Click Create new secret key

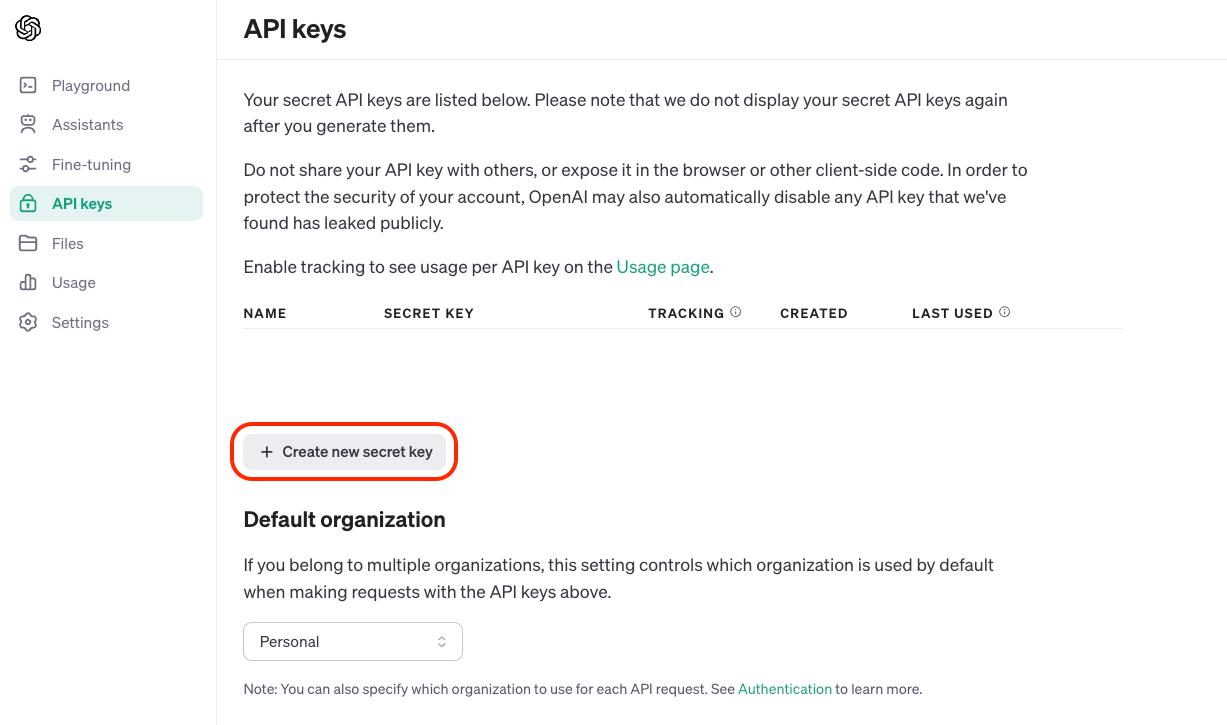344,452
